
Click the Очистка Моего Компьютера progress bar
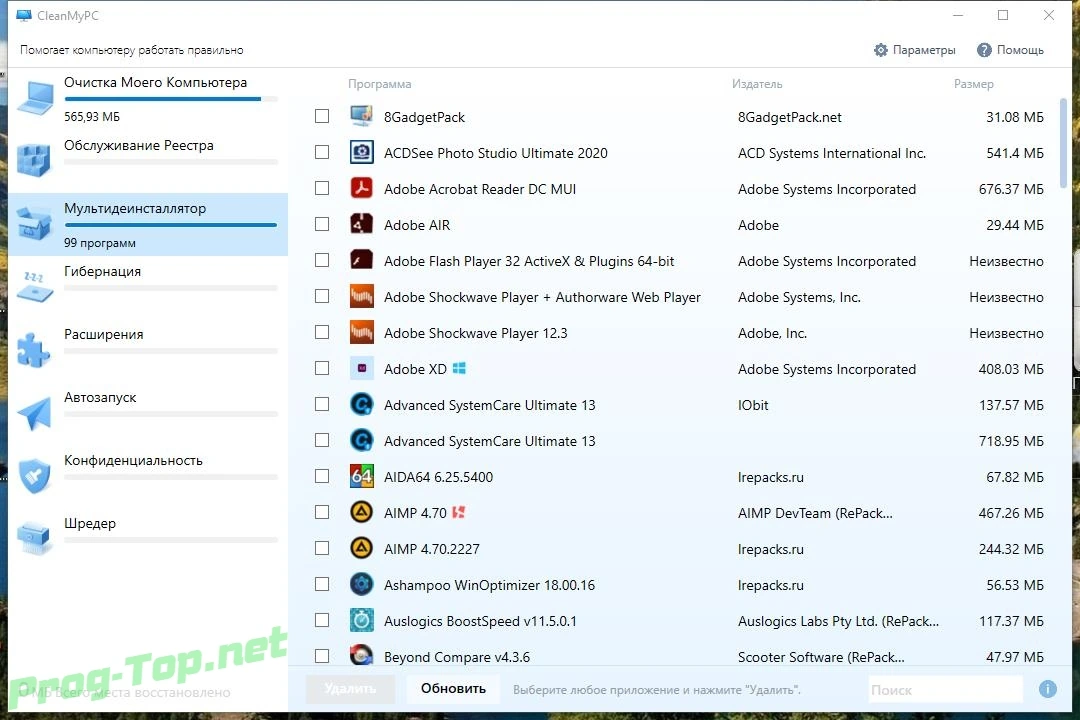point(171,99)
